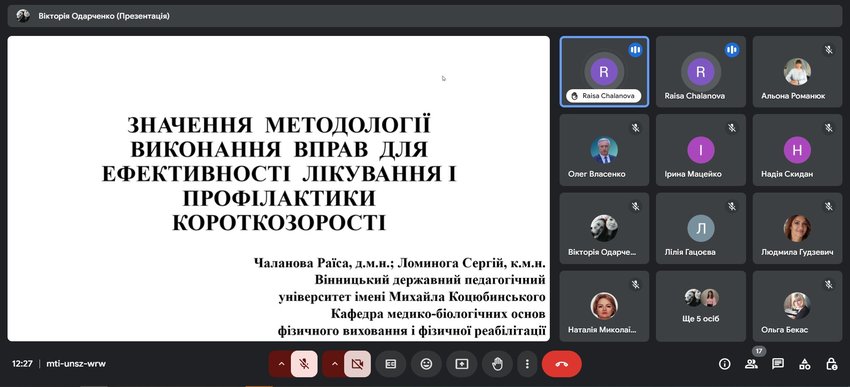Turn on closed captions
850x387 pixels.
391,364
